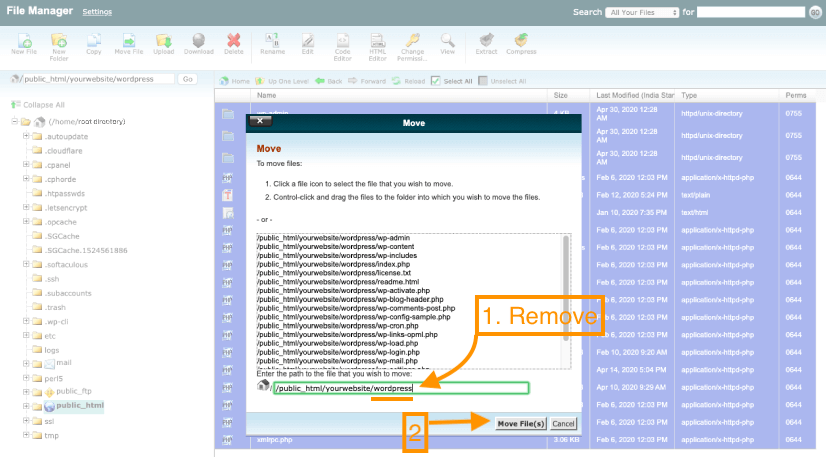The image size is (826, 457).
Task: Expand the .cphorde folder
Action: click(26, 178)
